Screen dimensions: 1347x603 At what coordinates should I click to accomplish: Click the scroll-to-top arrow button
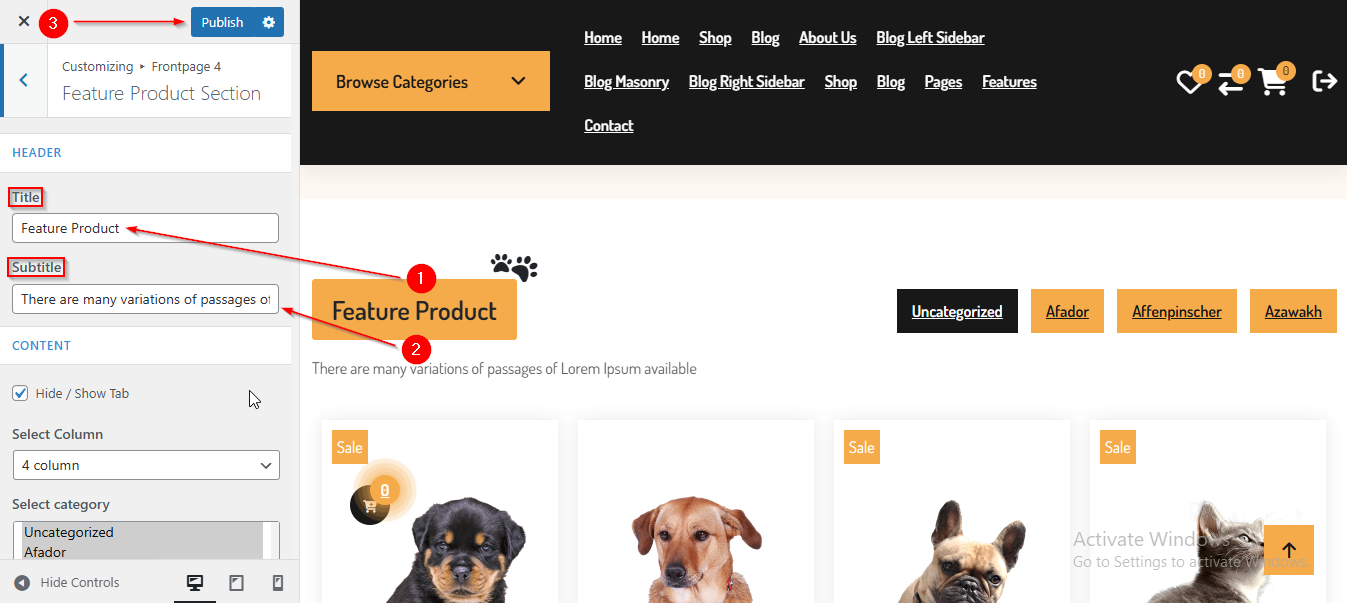pos(1289,550)
